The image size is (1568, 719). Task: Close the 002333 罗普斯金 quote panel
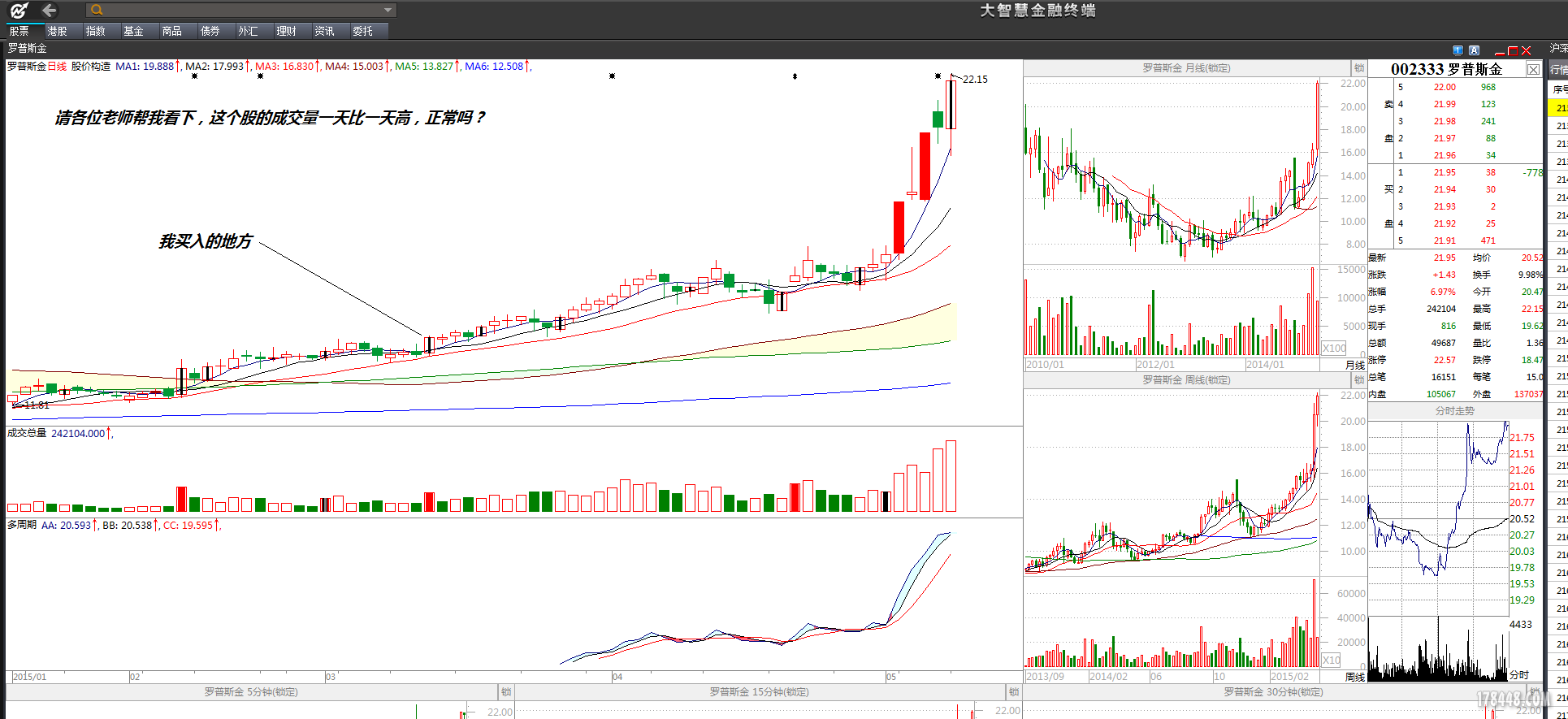pyautogui.click(x=1533, y=69)
